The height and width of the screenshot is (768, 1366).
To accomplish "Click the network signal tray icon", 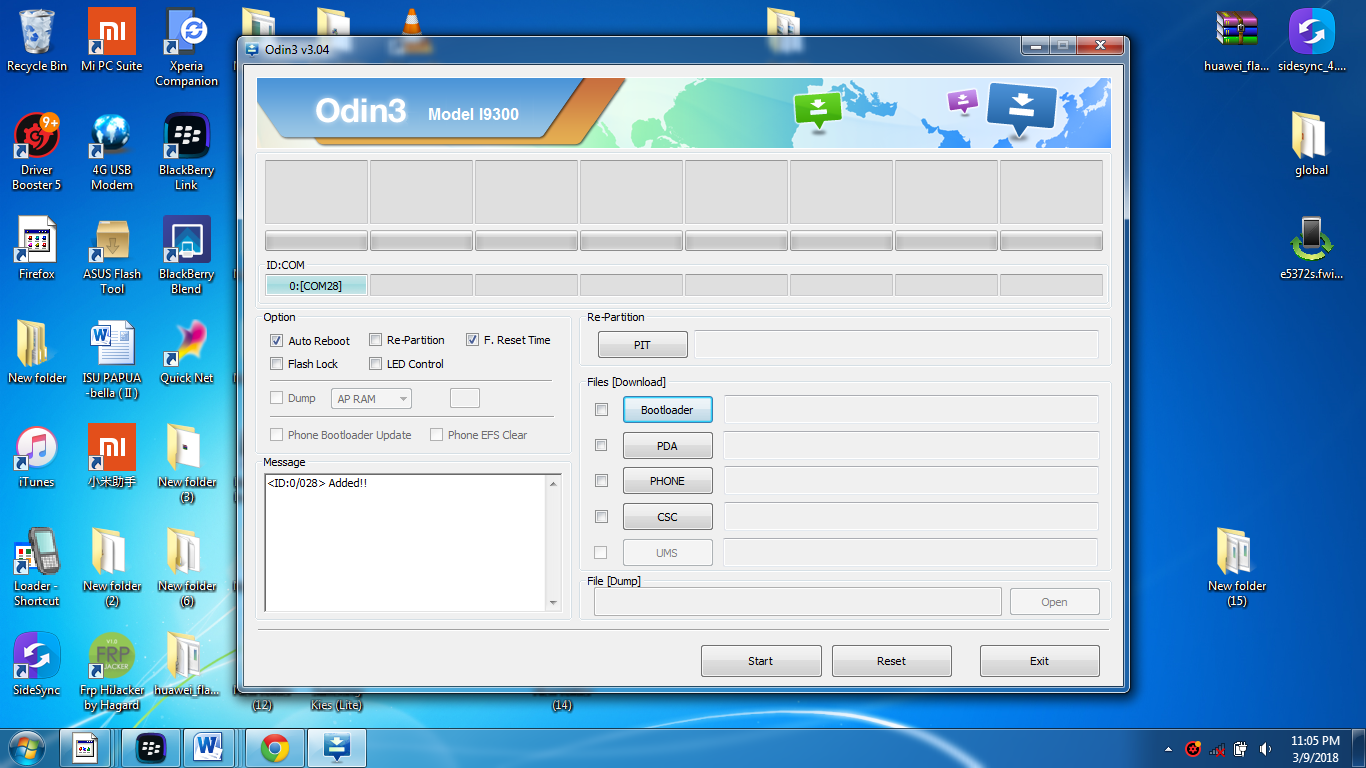I will 1217,748.
